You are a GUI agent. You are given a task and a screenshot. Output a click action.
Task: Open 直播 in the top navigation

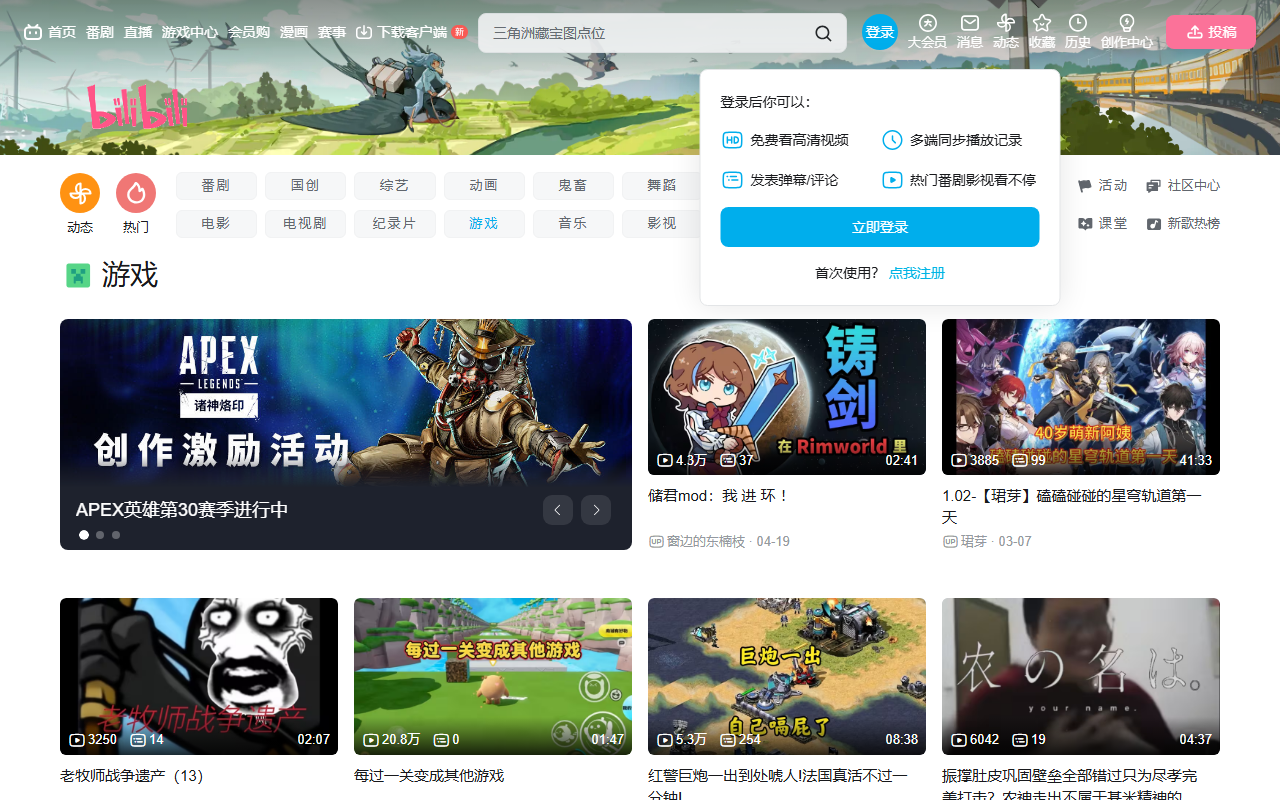[x=138, y=32]
